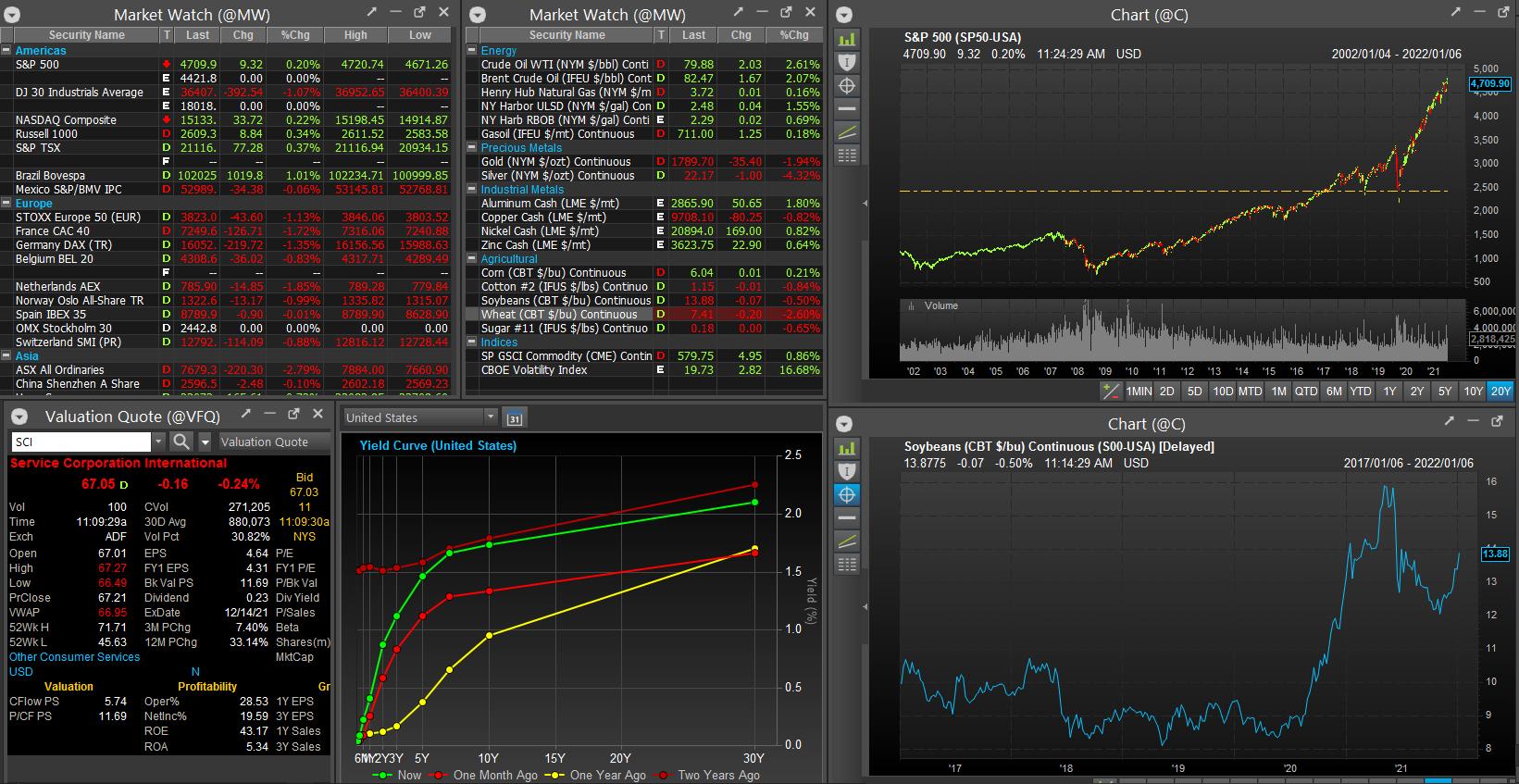
Task: Open the dropdown arrow next to the search icon
Action: (205, 442)
